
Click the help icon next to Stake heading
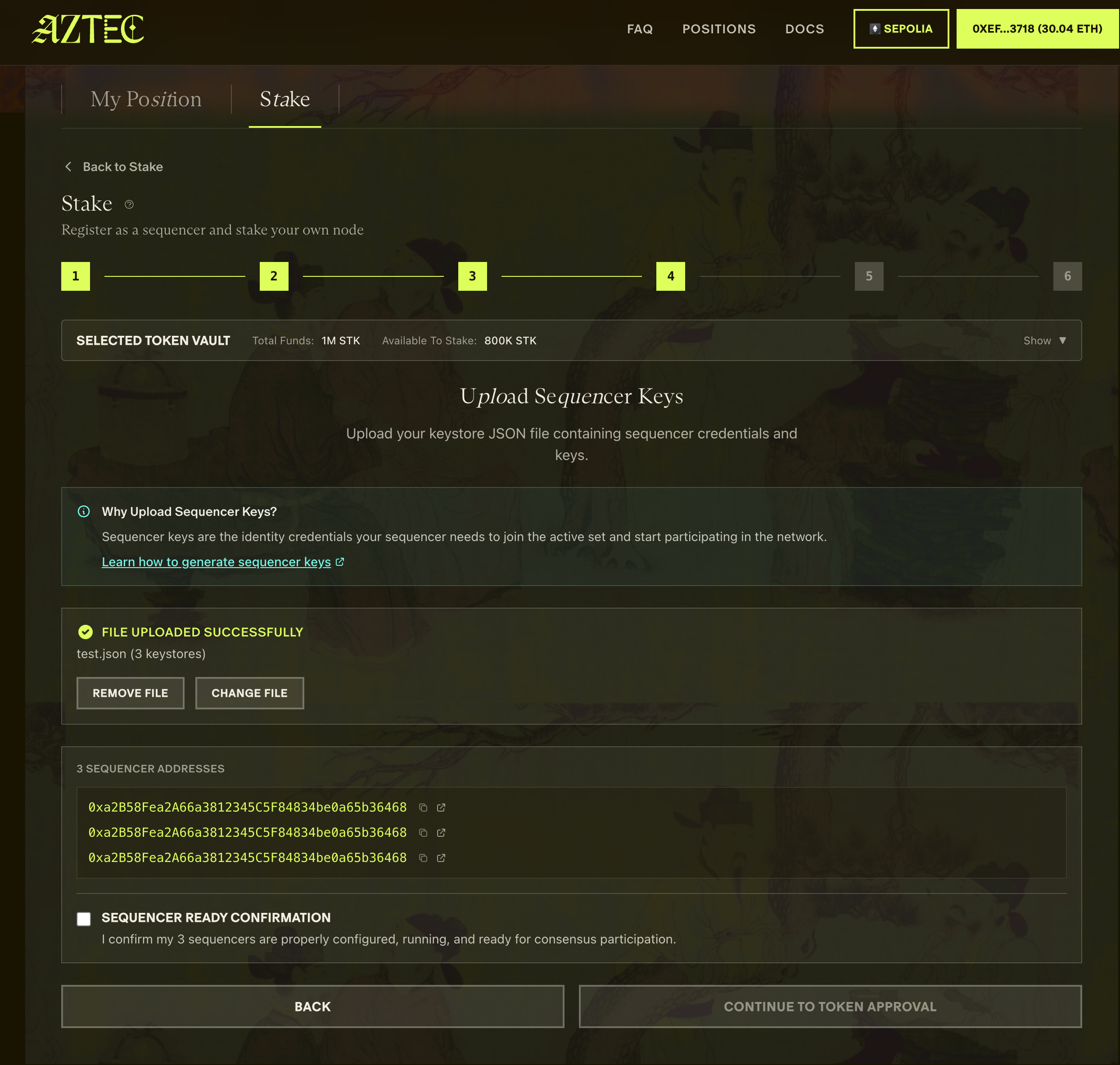(129, 204)
